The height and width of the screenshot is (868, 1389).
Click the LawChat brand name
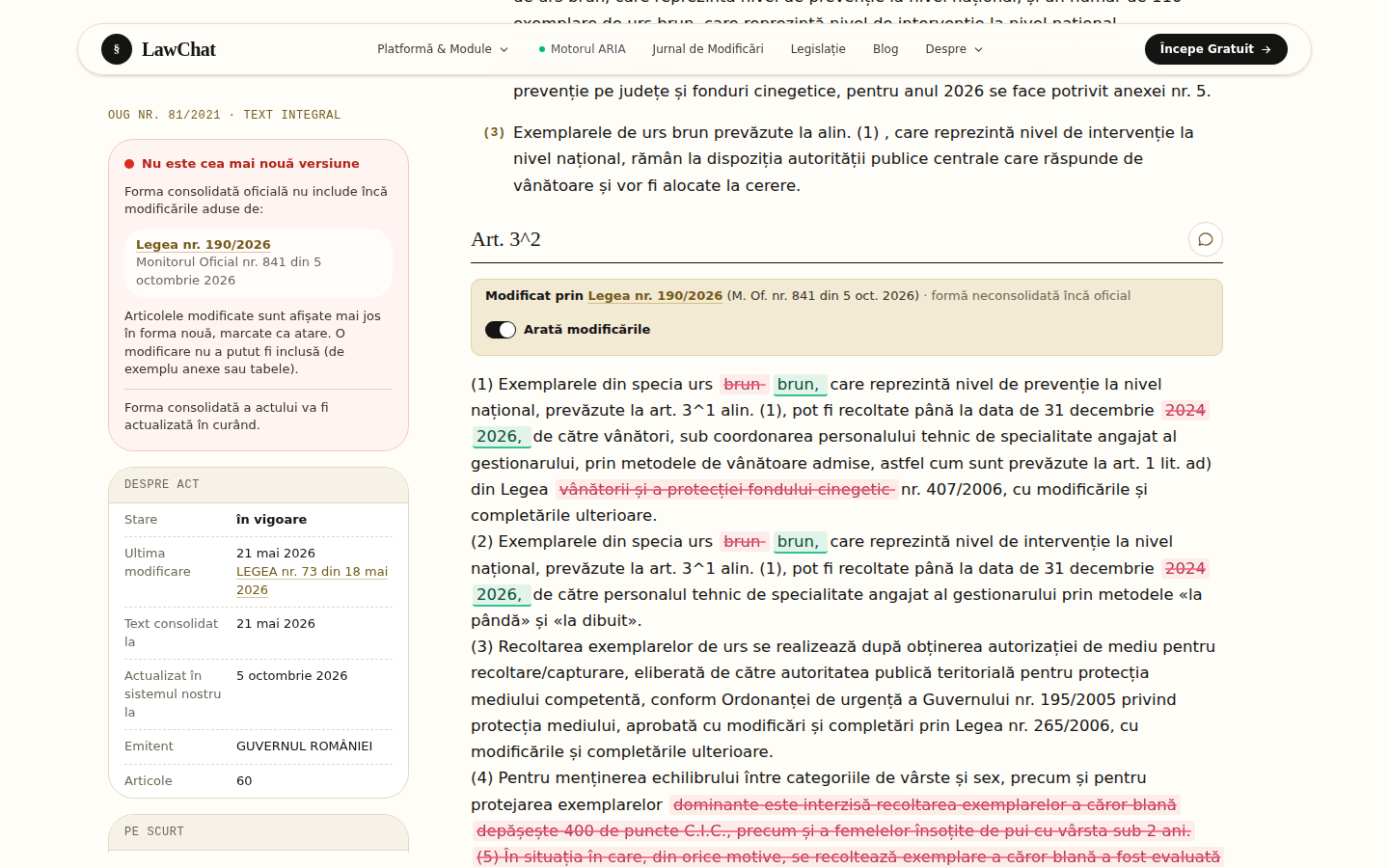click(x=178, y=49)
